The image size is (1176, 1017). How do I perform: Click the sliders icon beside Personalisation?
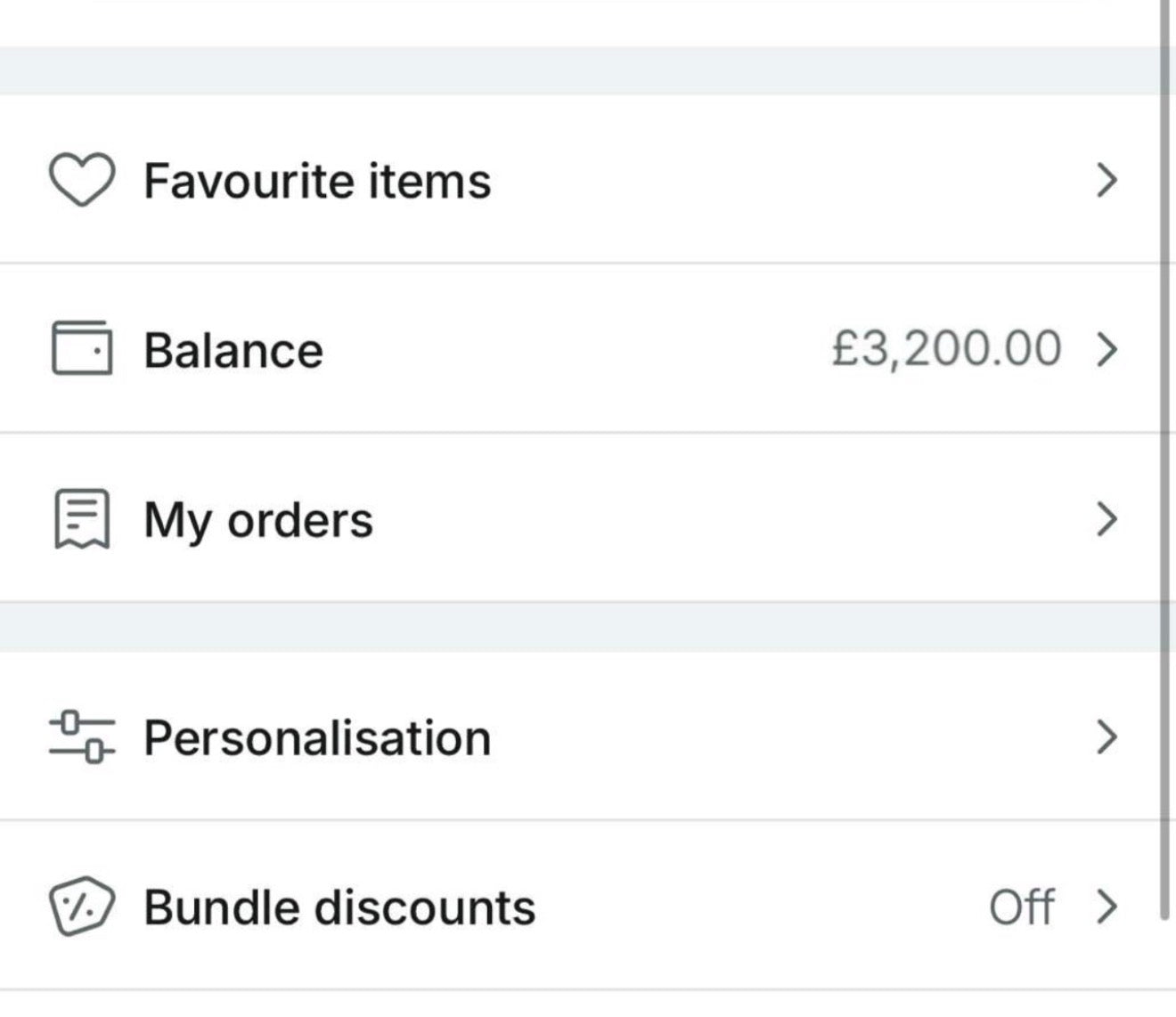click(x=82, y=737)
